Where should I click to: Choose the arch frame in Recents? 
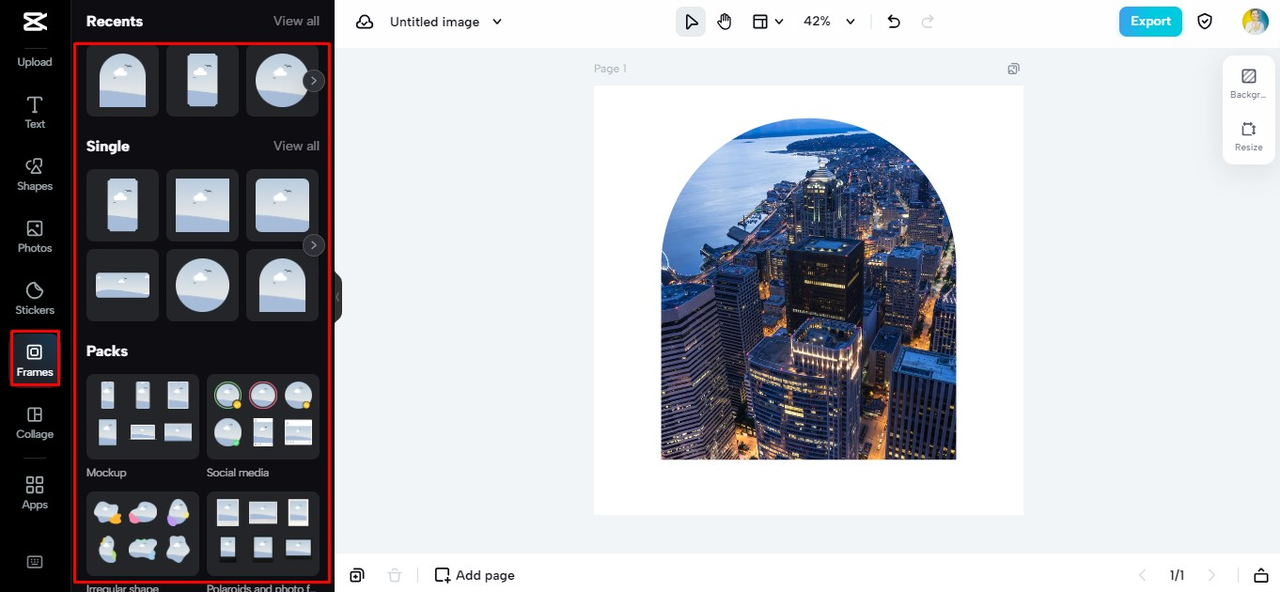[123, 81]
